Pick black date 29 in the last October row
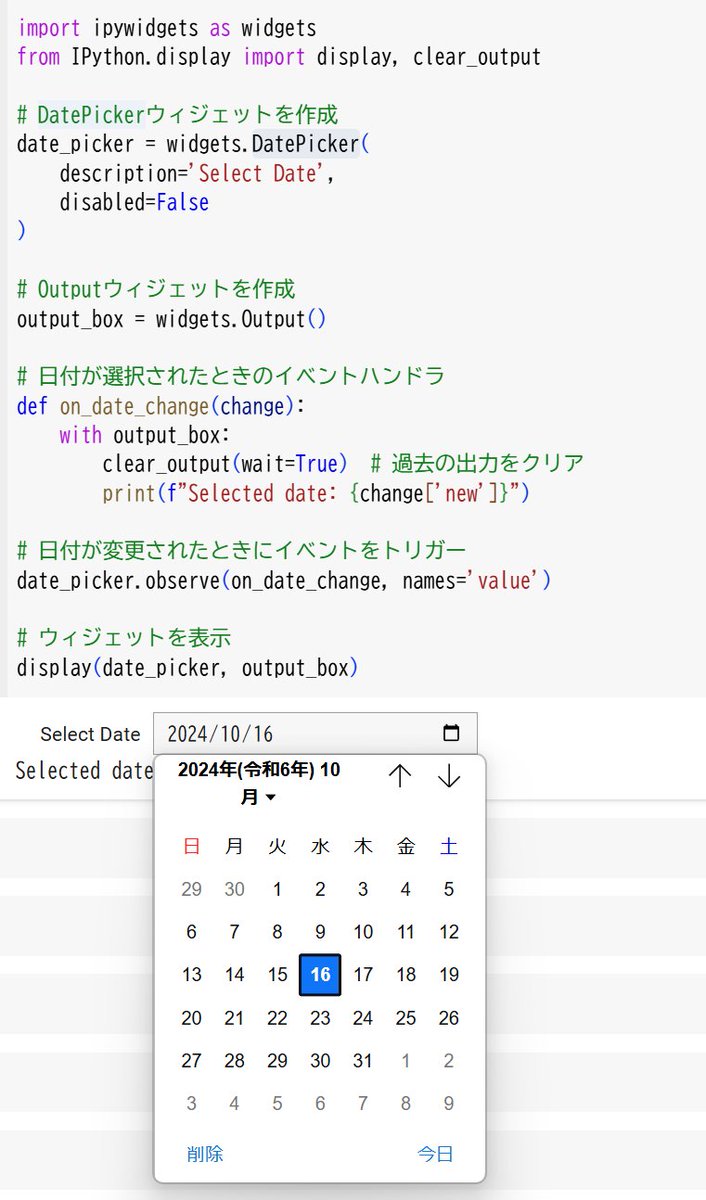 tap(277, 1061)
